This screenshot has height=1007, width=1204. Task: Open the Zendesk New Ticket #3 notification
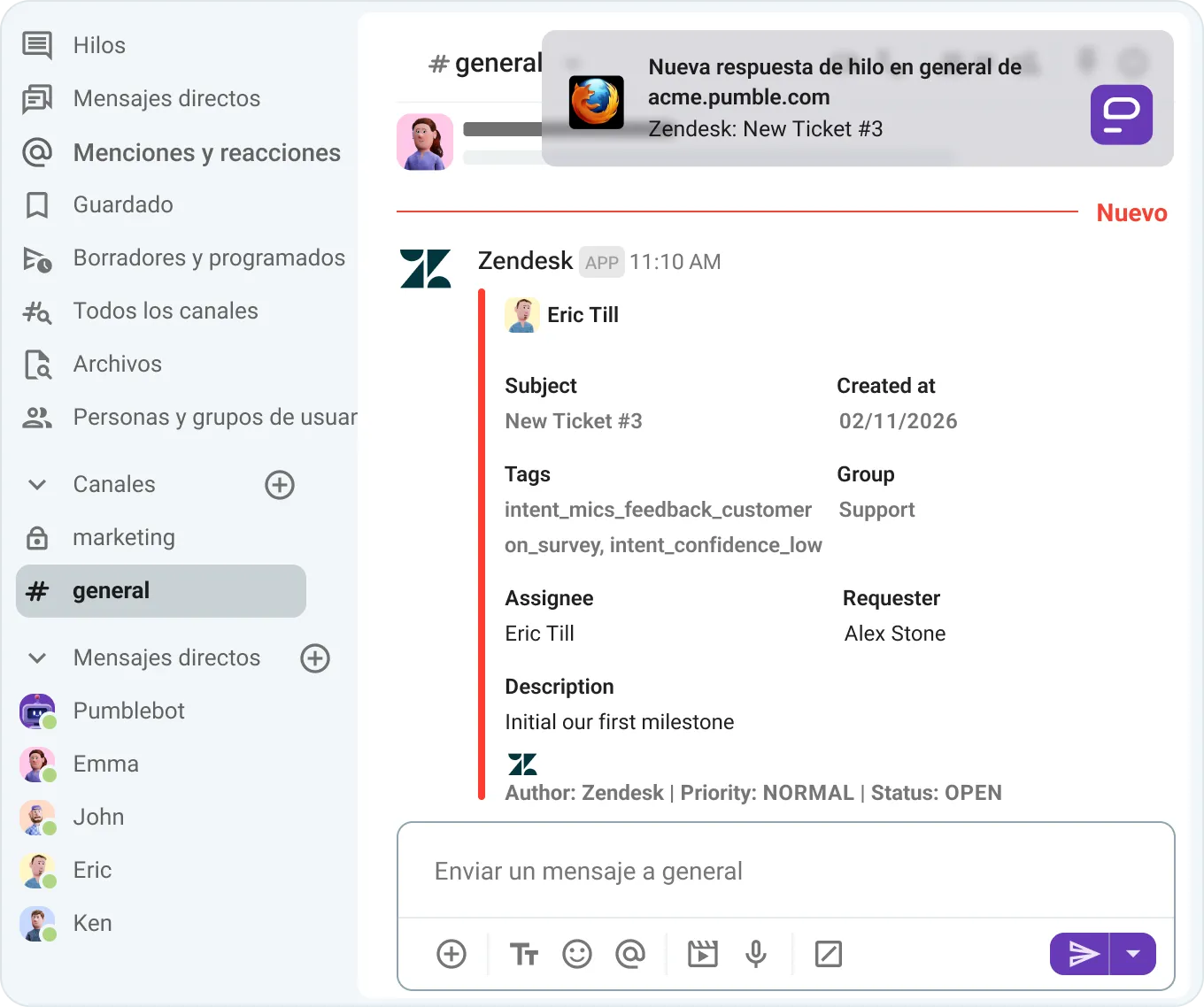(x=857, y=98)
